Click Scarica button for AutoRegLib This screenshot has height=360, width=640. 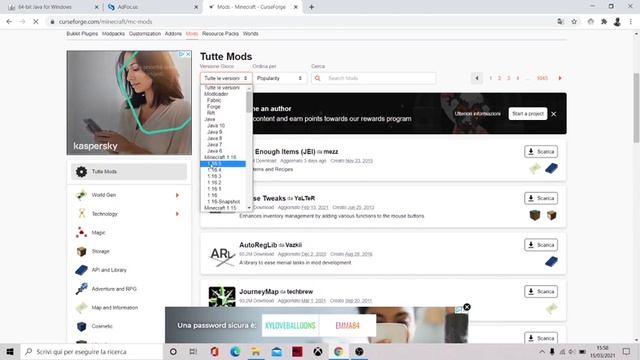(541, 245)
